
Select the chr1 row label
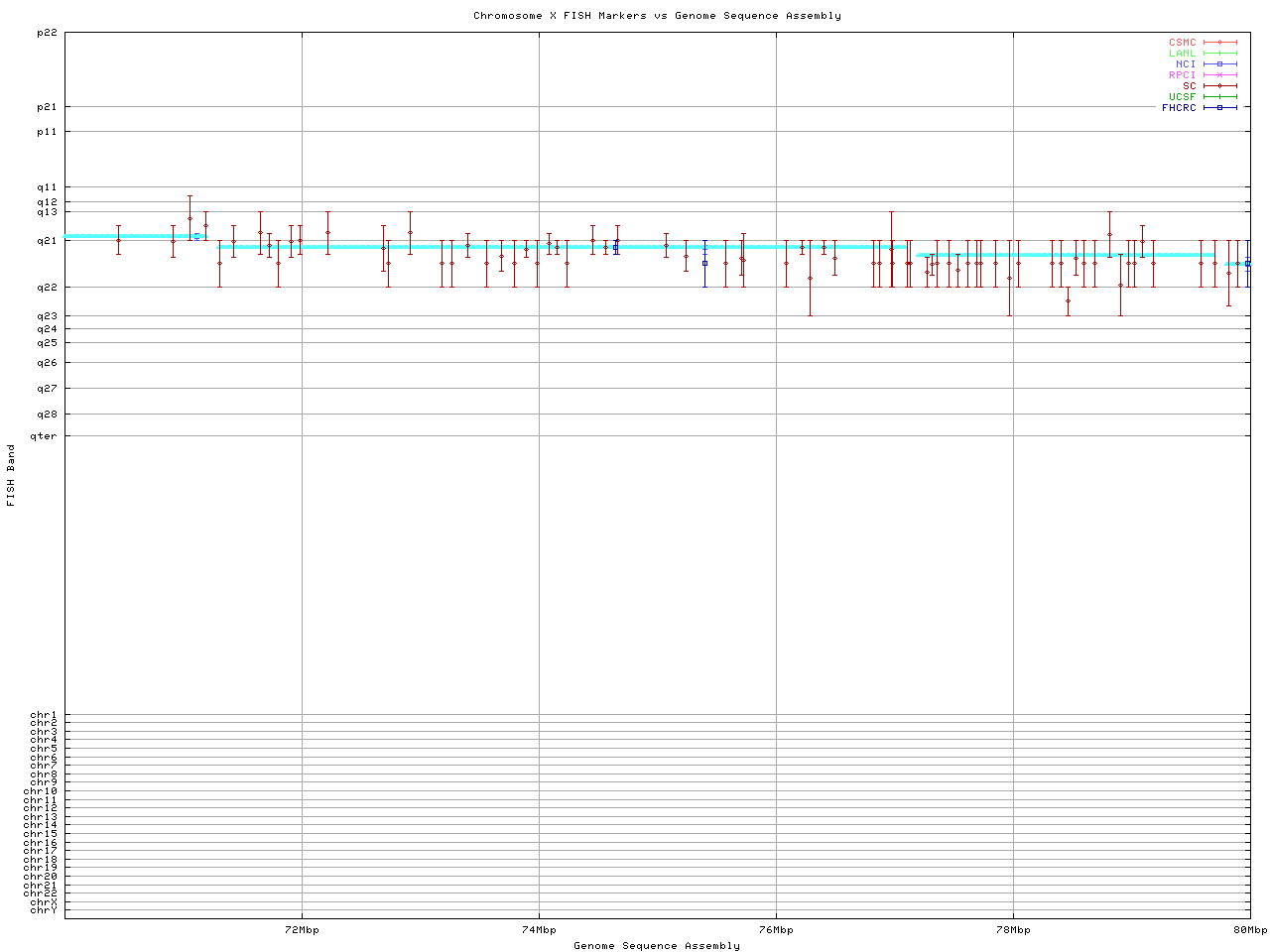(x=44, y=715)
